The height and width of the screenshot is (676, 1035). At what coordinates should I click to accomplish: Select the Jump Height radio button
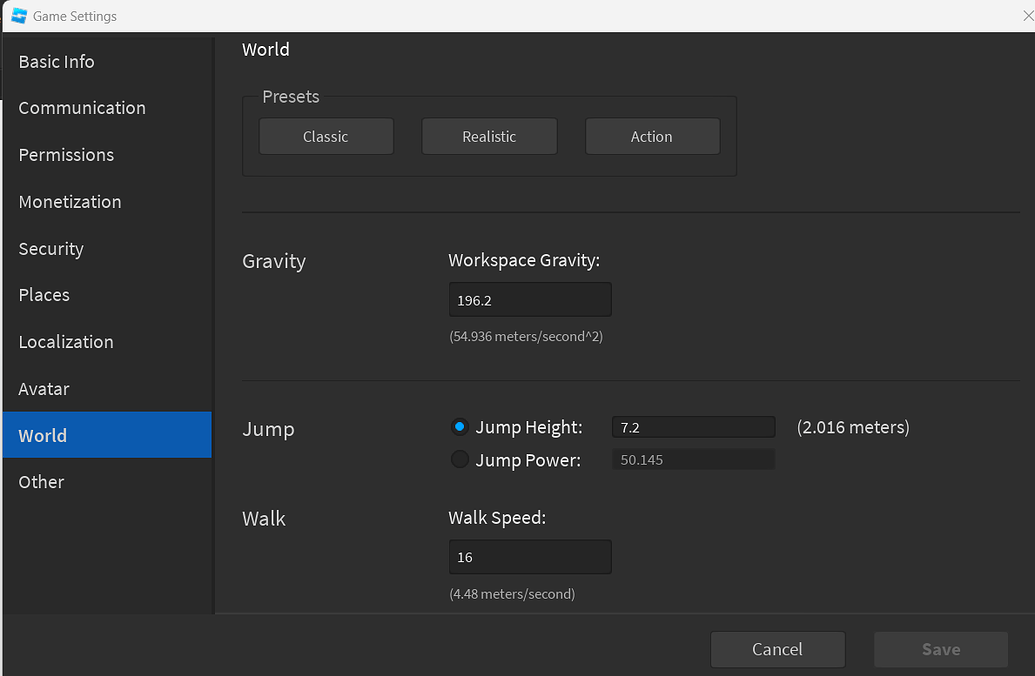click(x=459, y=427)
